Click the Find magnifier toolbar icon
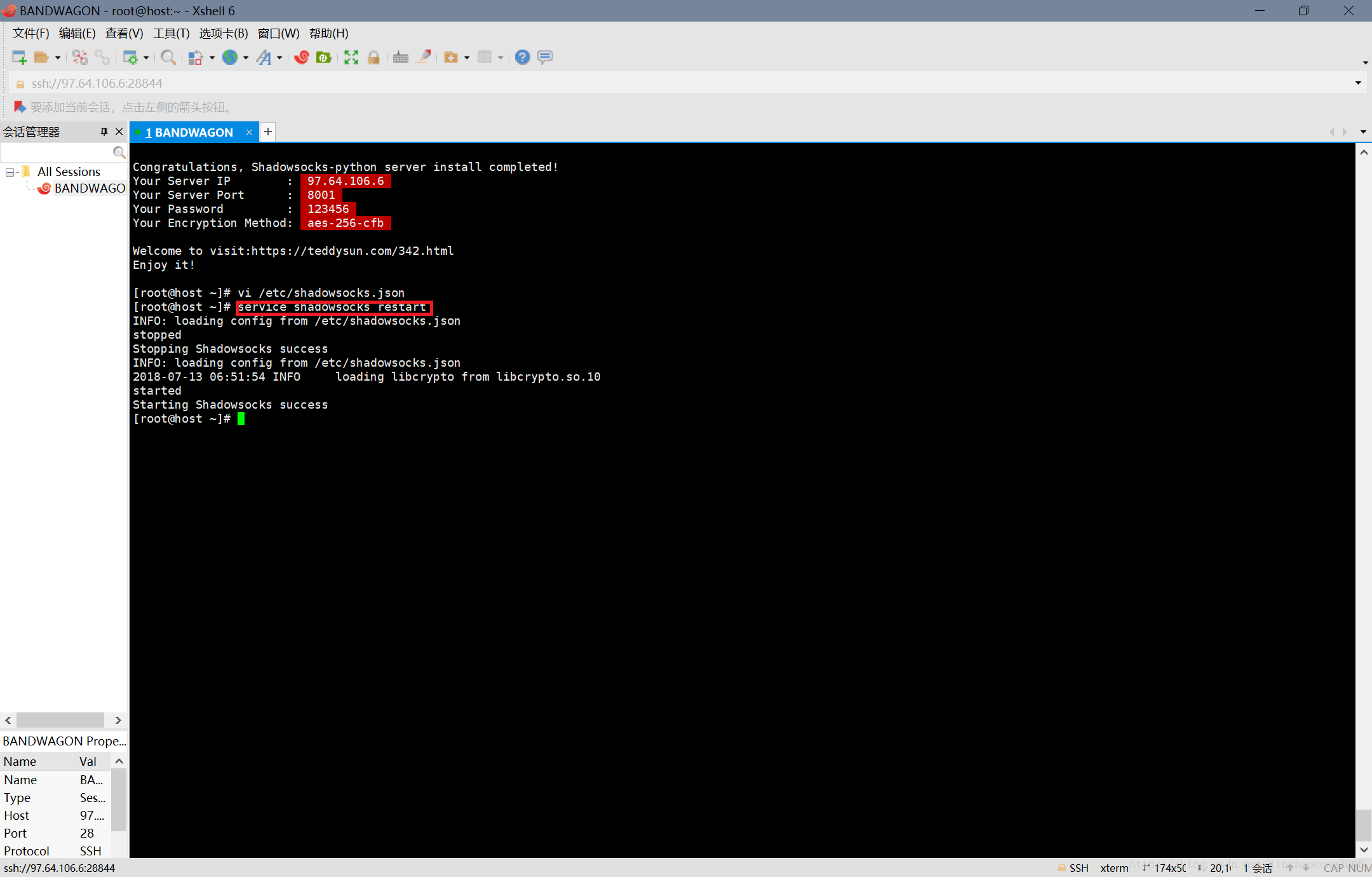 tap(168, 57)
